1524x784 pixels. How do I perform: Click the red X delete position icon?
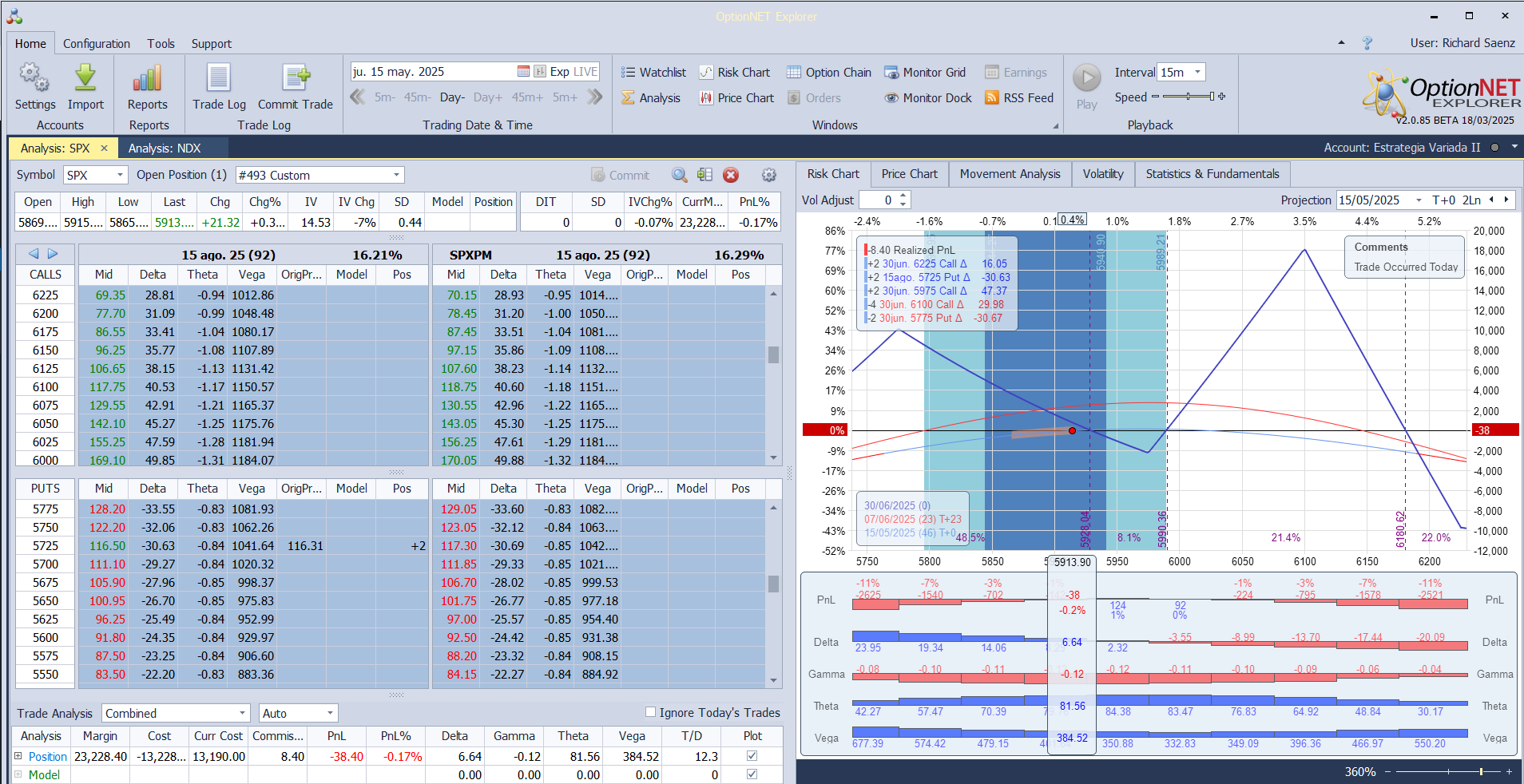pos(731,175)
